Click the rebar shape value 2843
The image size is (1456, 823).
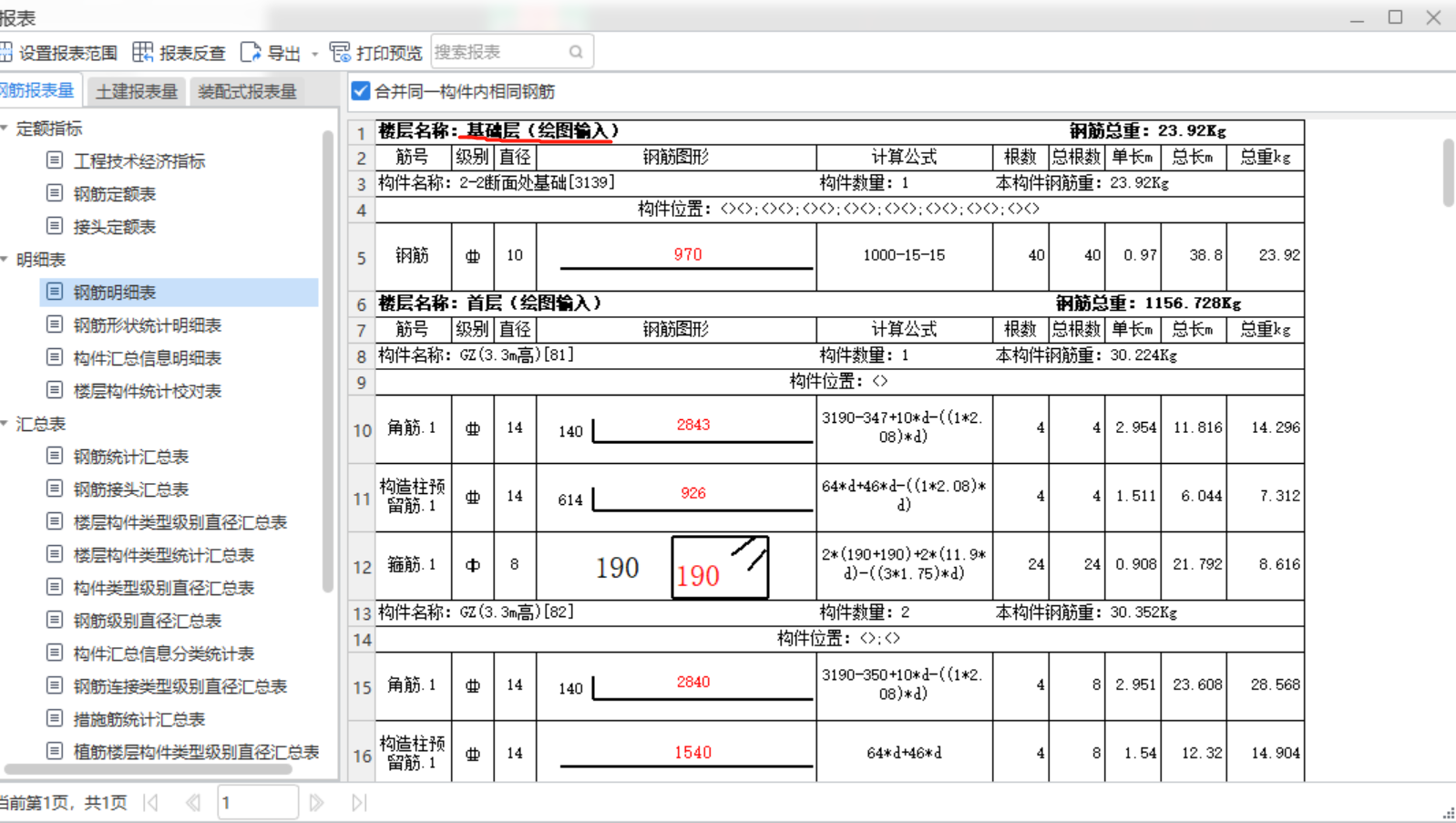[x=693, y=425]
